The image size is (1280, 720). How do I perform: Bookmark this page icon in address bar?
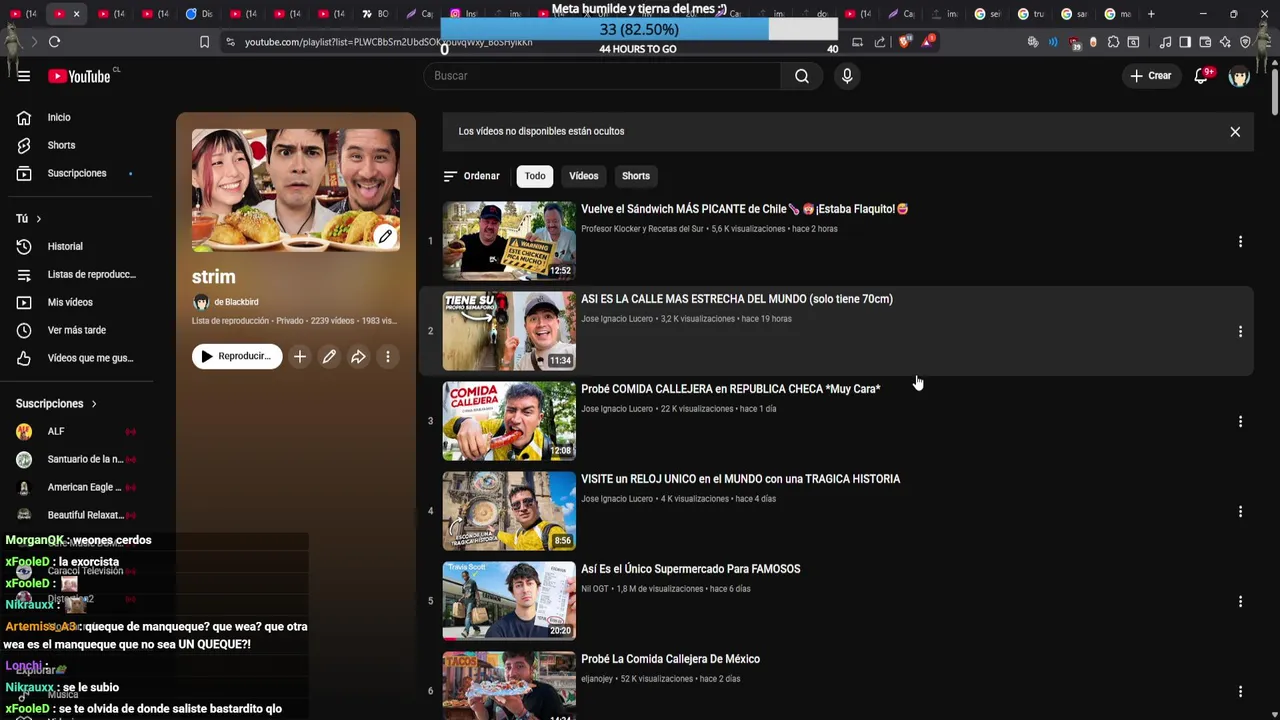(x=204, y=42)
